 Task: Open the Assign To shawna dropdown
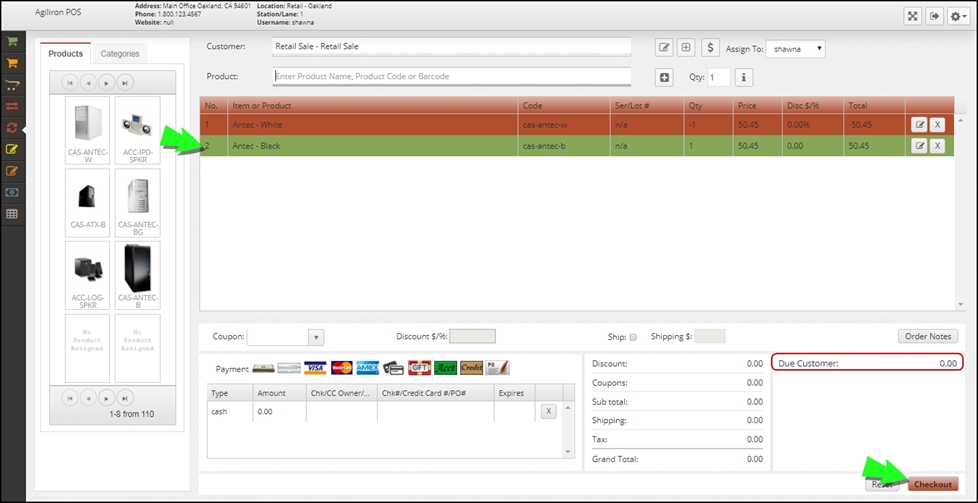click(x=795, y=49)
